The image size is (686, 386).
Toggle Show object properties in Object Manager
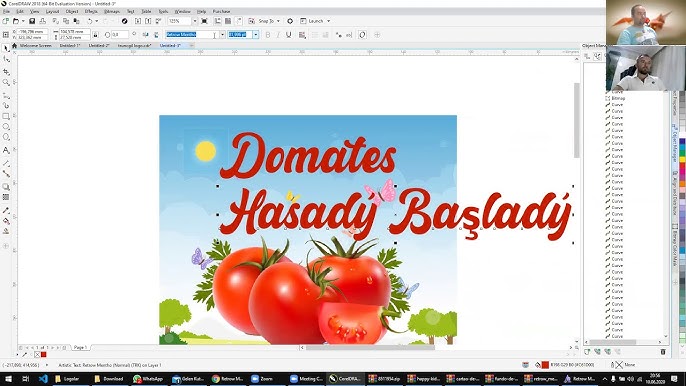587,56
